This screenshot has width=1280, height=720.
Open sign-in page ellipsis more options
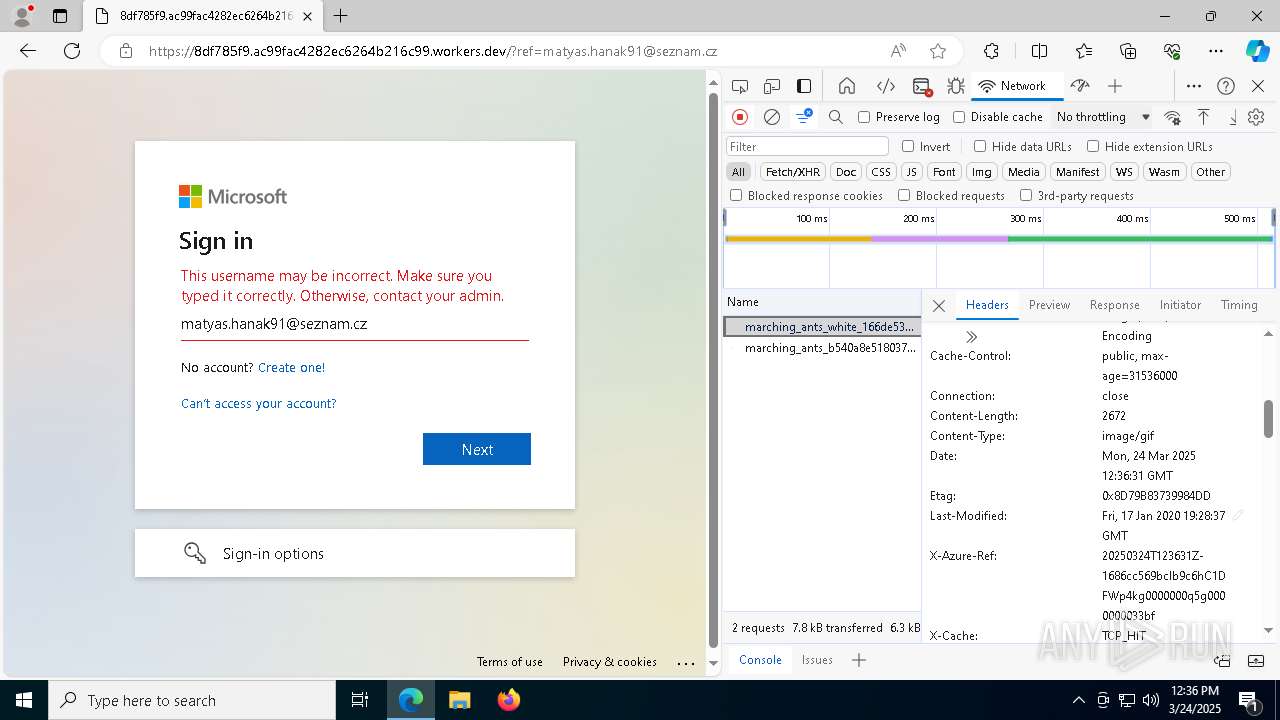pos(685,663)
